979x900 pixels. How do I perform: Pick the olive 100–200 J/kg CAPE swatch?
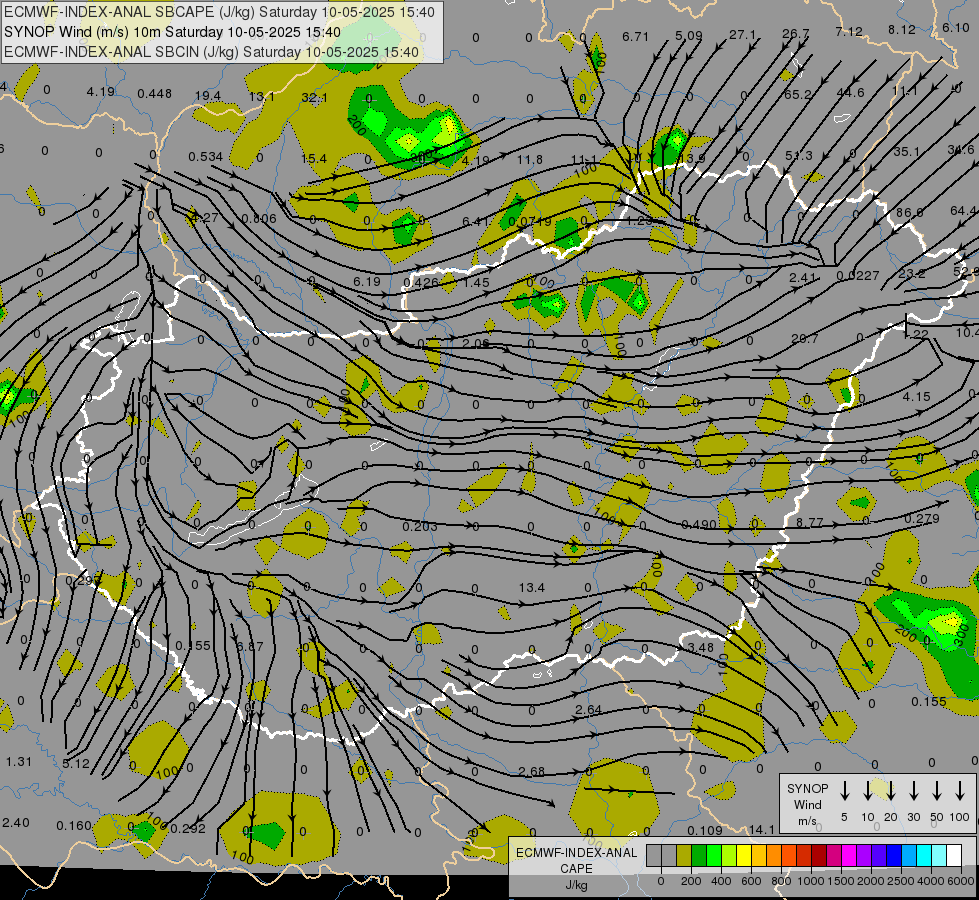pos(684,855)
